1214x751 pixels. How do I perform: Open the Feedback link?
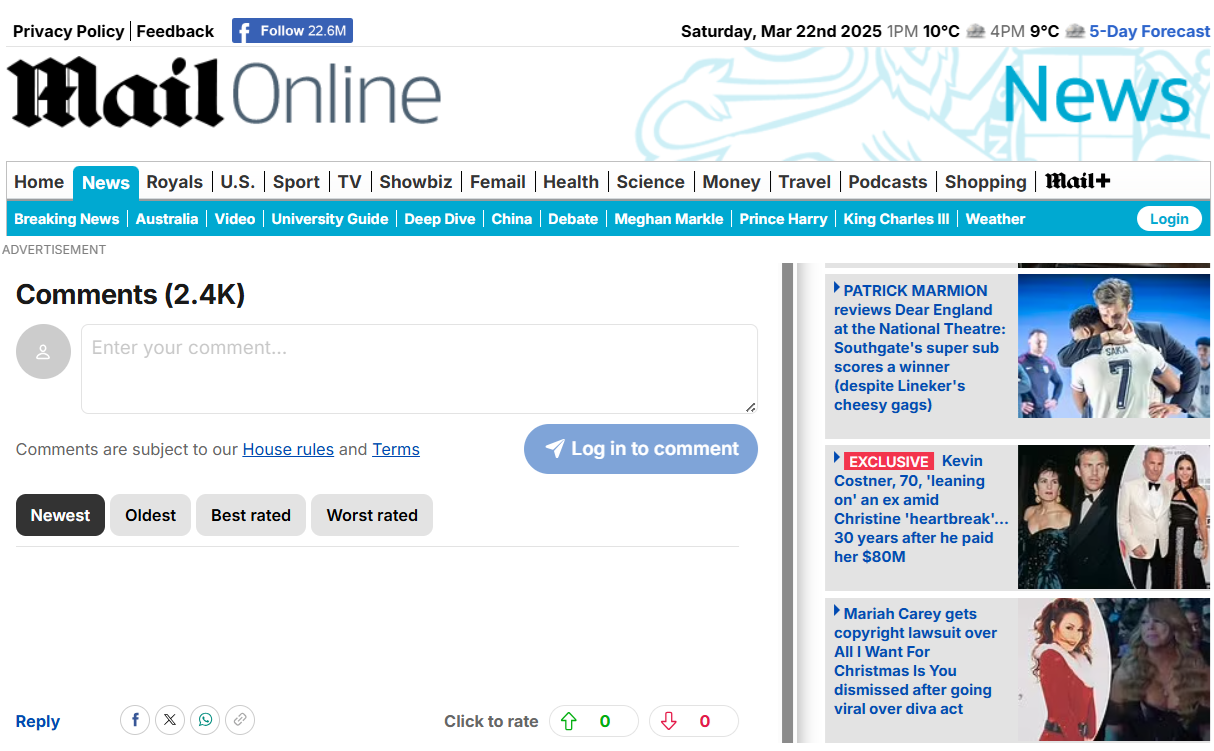tap(175, 31)
